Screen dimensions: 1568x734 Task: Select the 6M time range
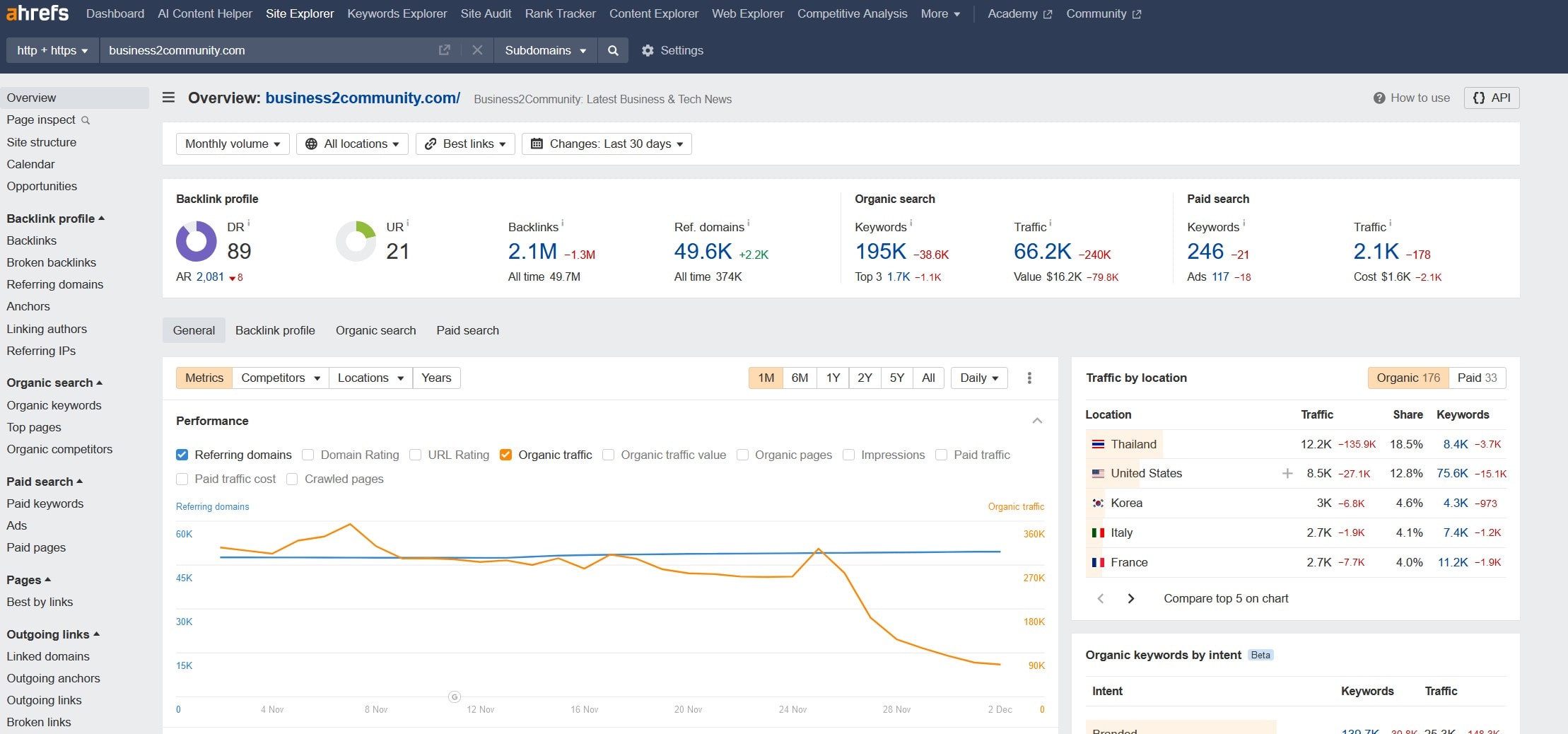coord(800,378)
